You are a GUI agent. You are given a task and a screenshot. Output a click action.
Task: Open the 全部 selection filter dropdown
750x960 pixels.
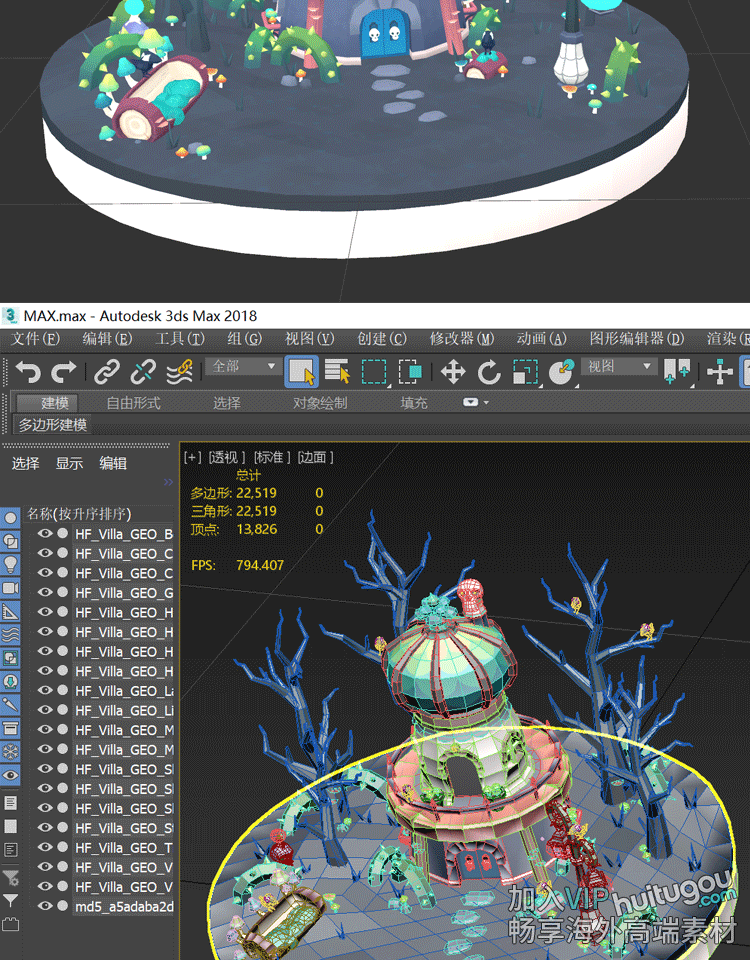tap(243, 367)
